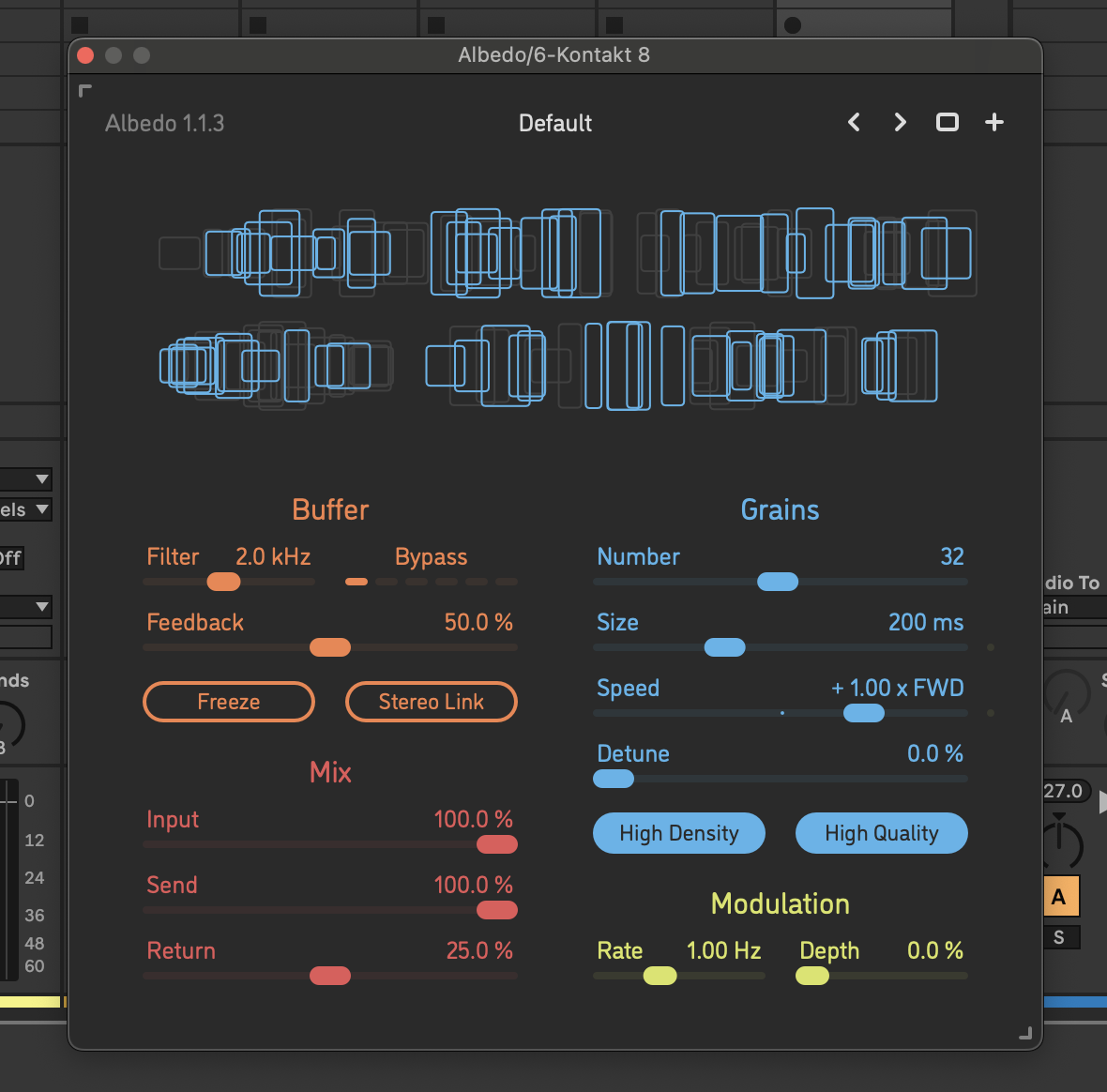The height and width of the screenshot is (1092, 1107).
Task: Click the small dot beside Size slider
Action: (x=991, y=647)
